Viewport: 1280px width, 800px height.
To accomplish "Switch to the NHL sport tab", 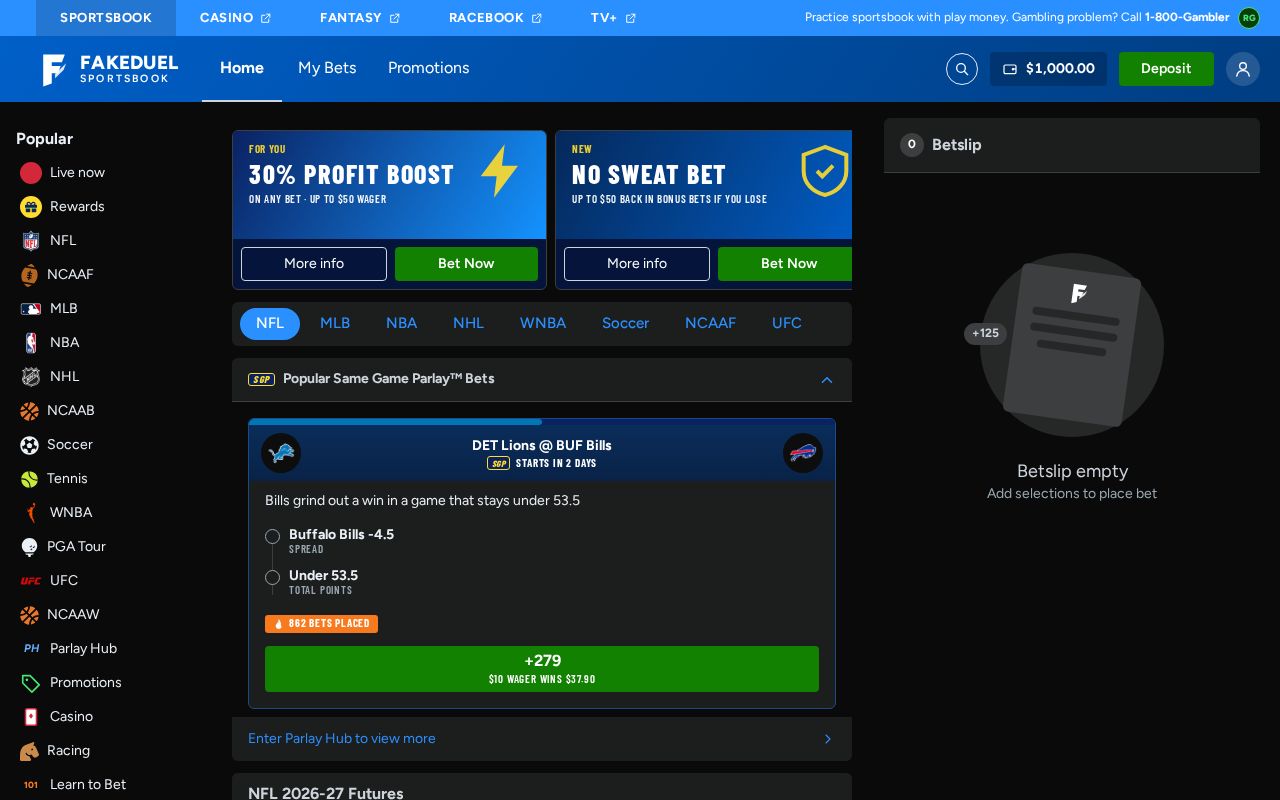I will (468, 324).
